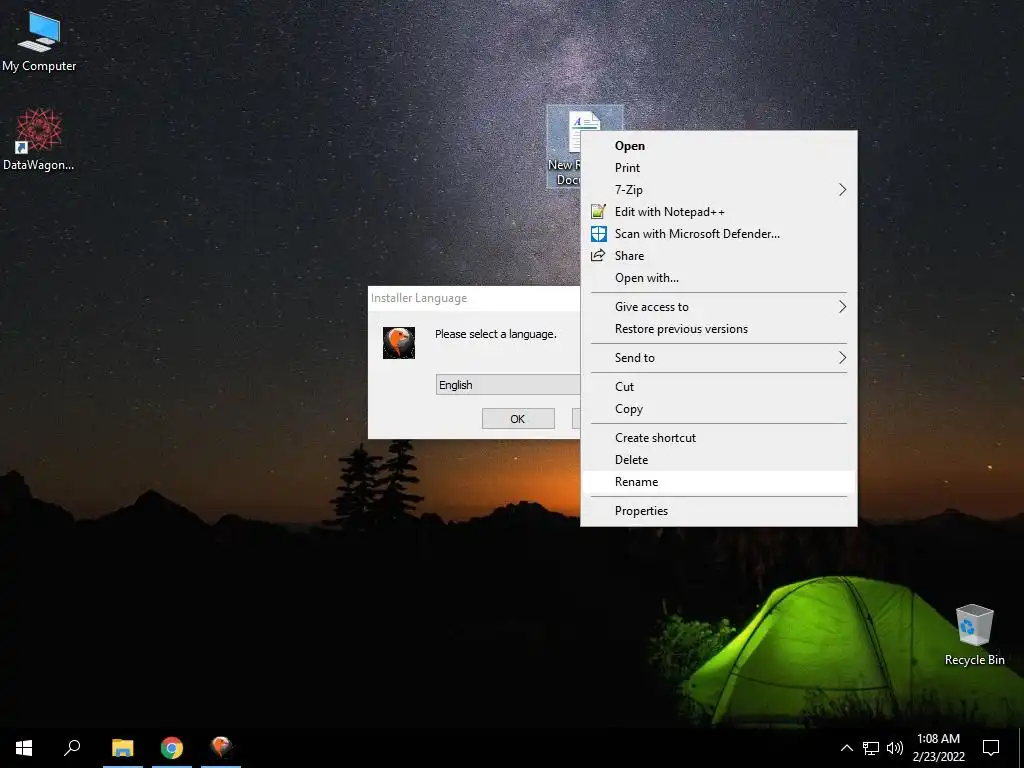
Task: Switch to the installer taskbar icon
Action: (x=221, y=748)
